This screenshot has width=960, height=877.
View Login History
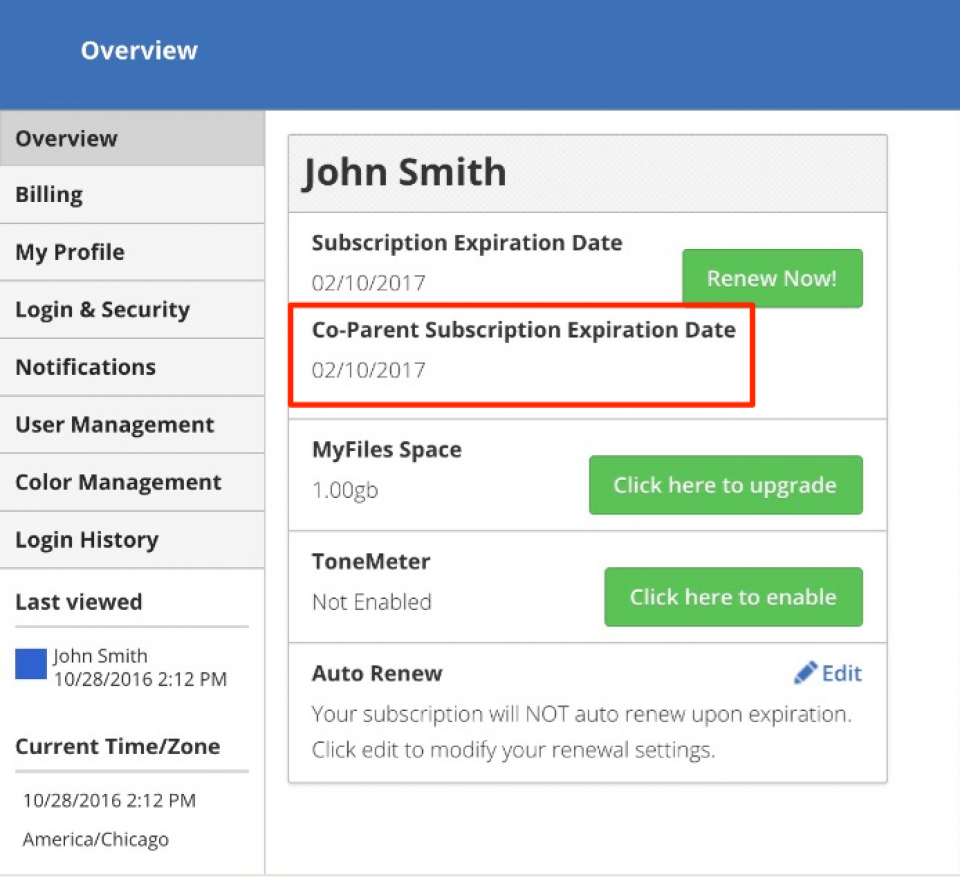point(132,540)
